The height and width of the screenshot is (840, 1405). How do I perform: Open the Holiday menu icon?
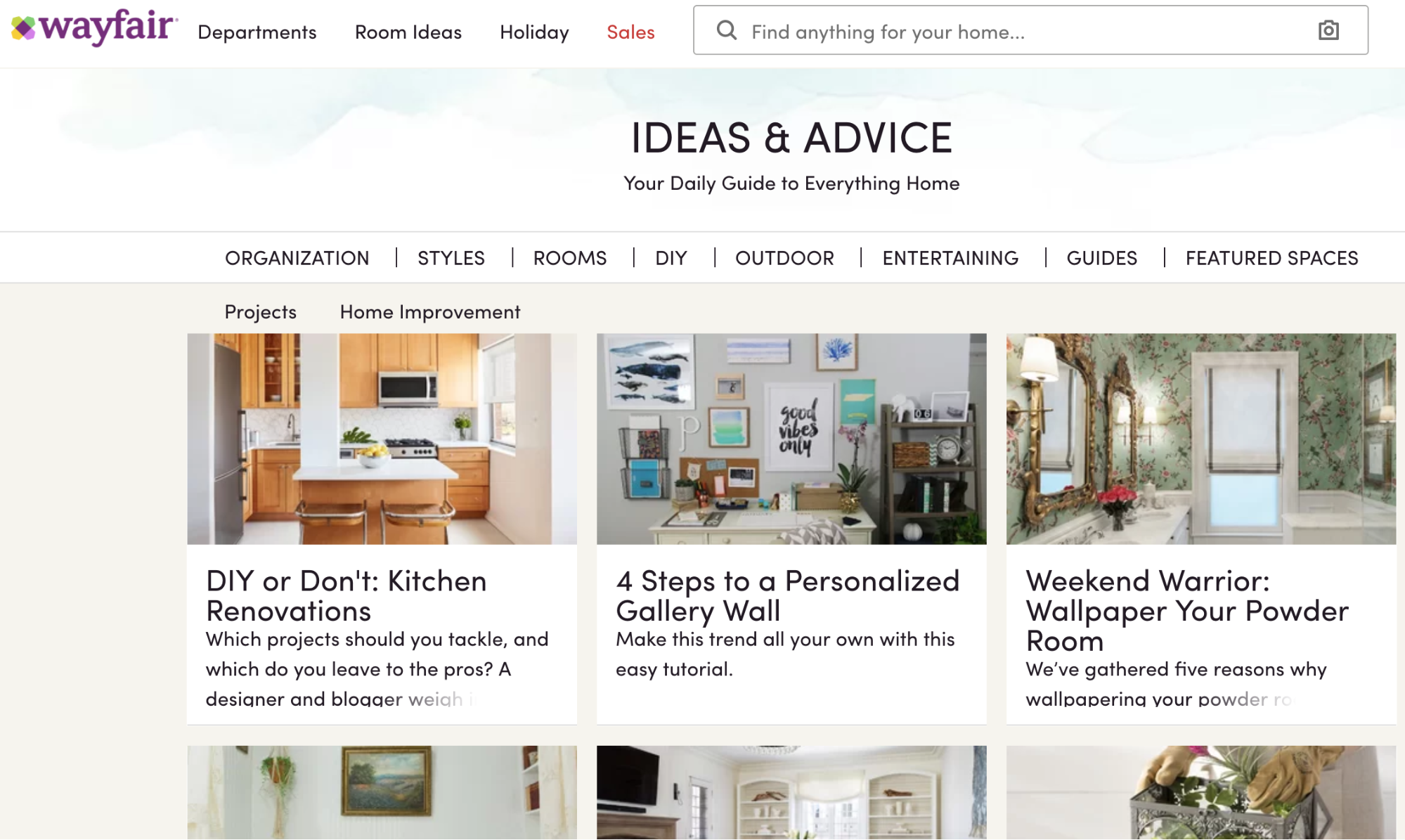534,31
